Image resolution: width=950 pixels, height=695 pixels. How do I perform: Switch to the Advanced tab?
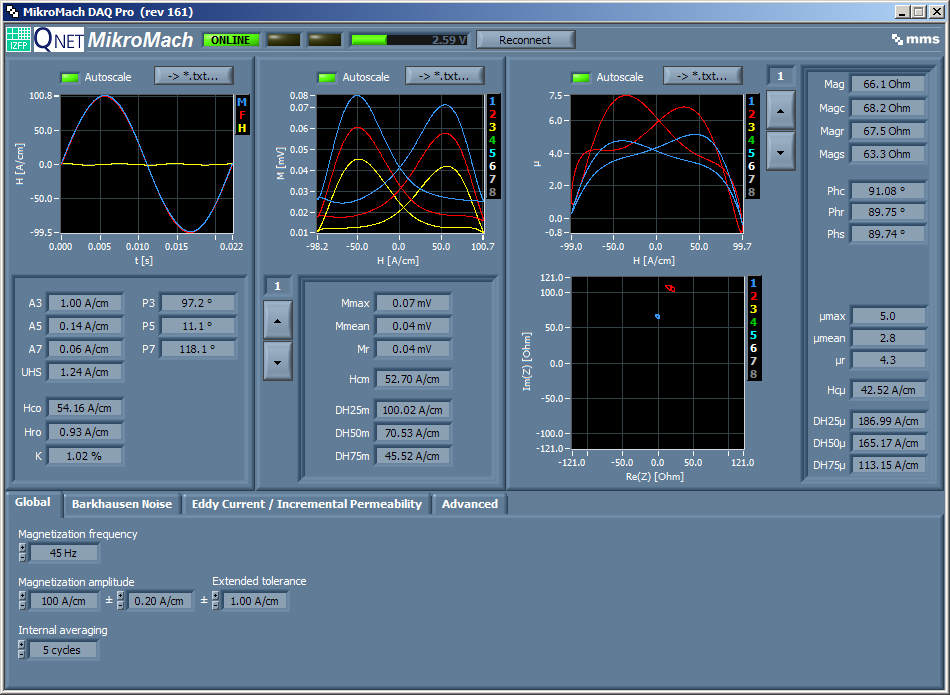click(x=470, y=504)
